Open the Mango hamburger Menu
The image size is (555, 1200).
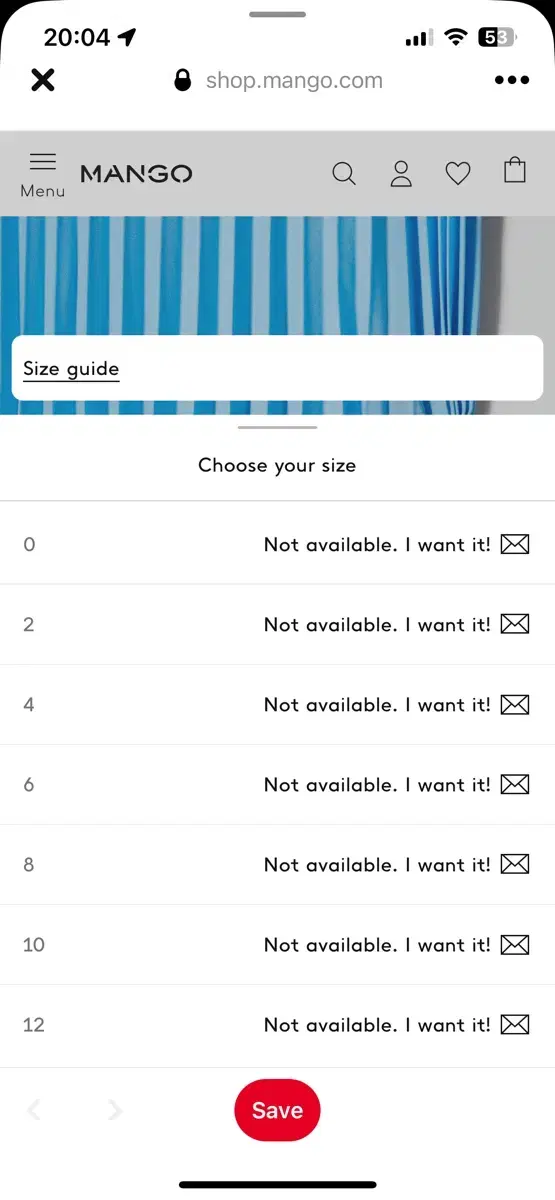(43, 174)
